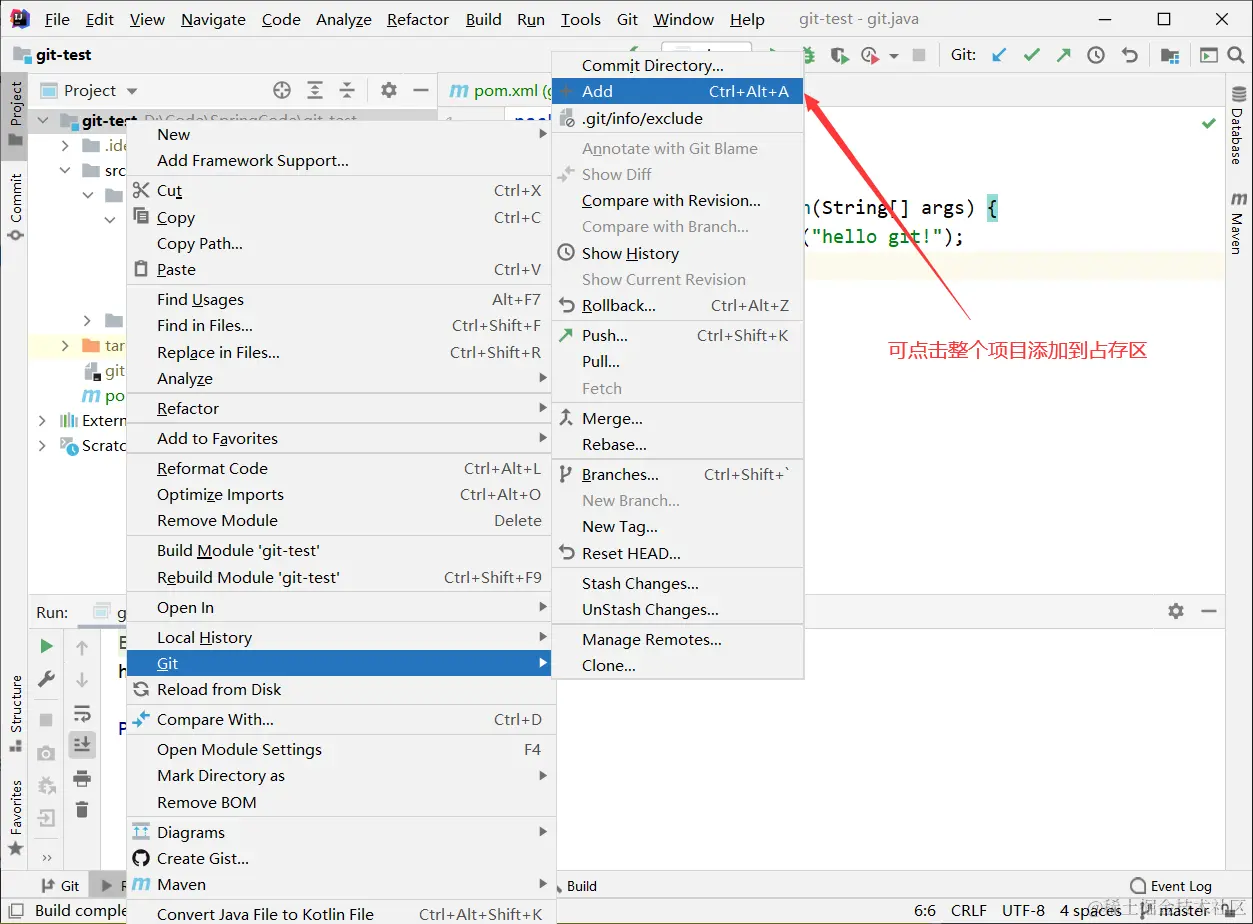Click the Collapse All icon in Project panel
1253x924 pixels.
click(x=347, y=90)
